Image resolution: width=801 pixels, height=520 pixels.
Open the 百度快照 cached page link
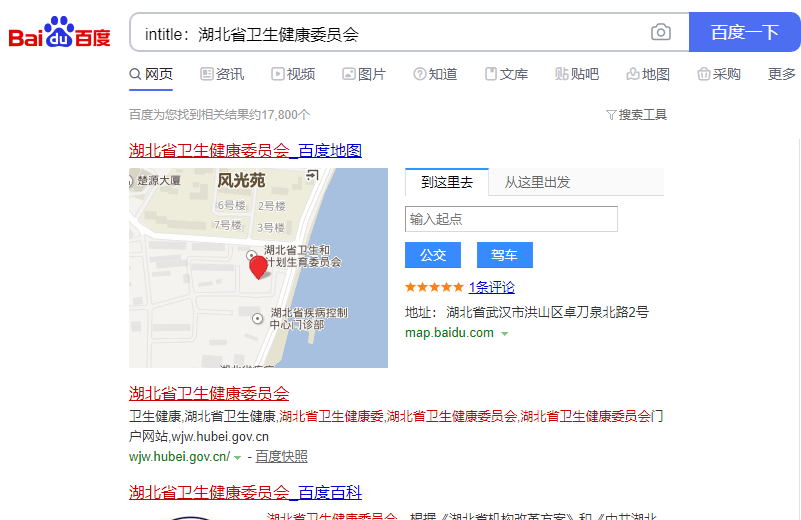click(281, 457)
